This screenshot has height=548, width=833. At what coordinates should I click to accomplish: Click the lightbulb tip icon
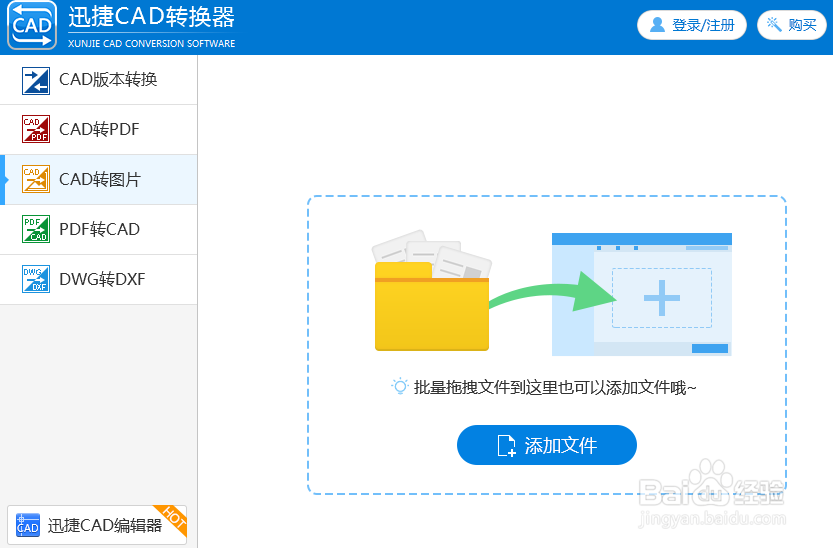tap(400, 387)
